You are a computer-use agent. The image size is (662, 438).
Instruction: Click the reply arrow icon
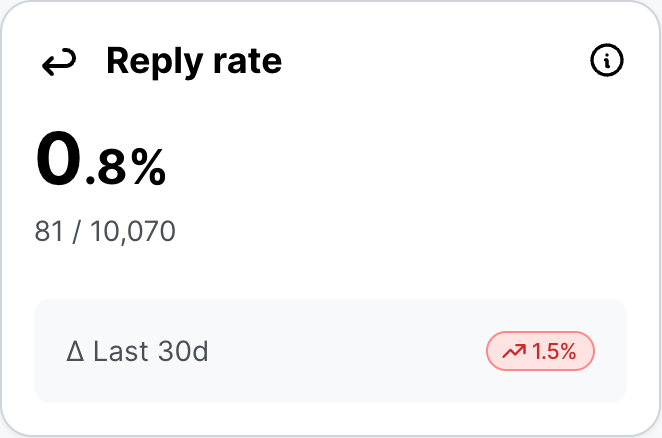point(58,63)
